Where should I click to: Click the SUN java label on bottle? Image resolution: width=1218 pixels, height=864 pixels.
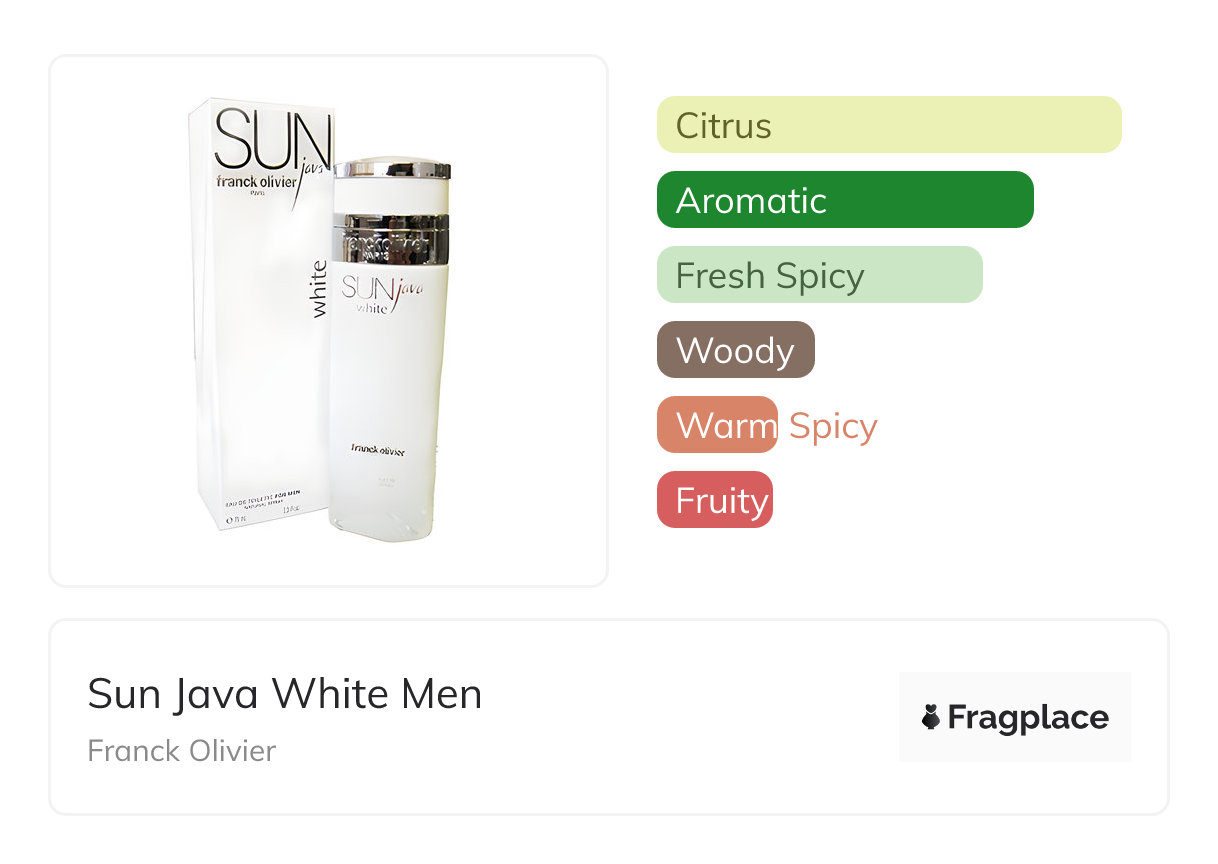(381, 294)
